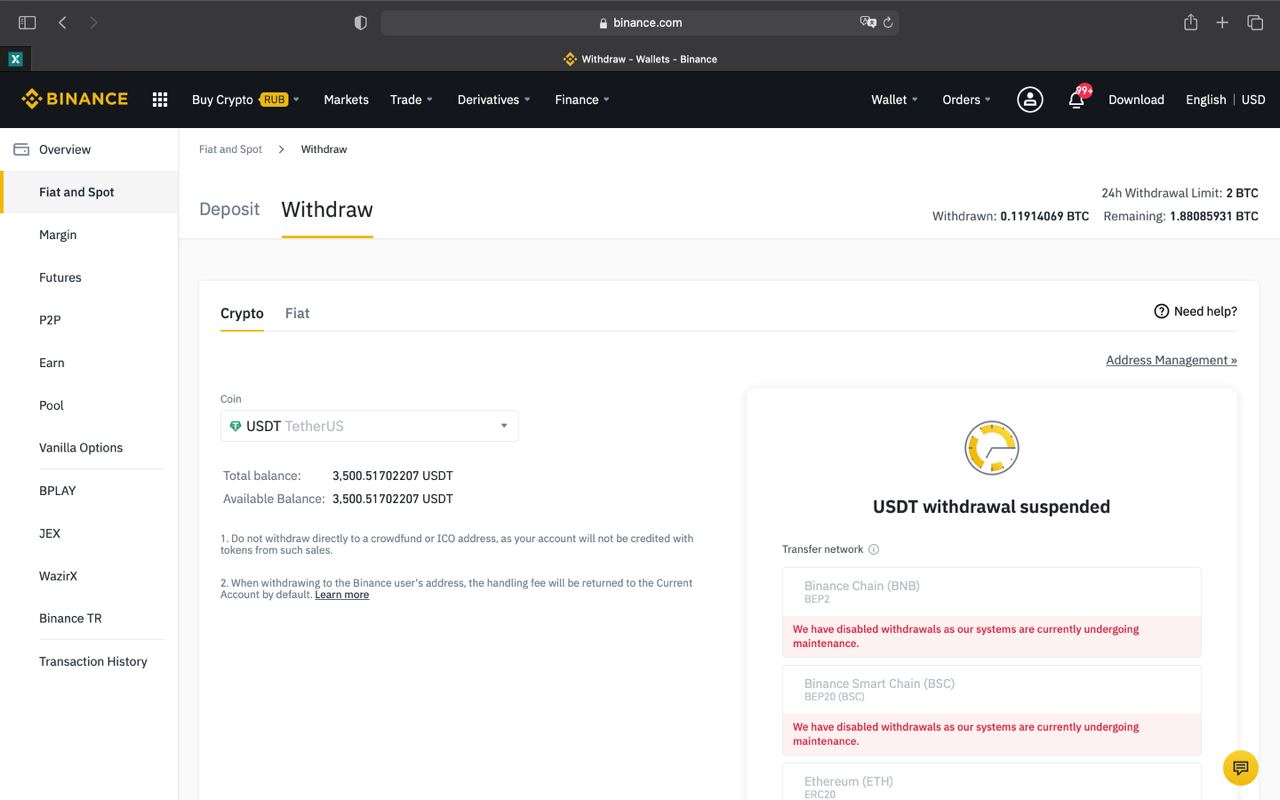Click the binance.com address bar
The width and height of the screenshot is (1280, 800).
(x=639, y=22)
